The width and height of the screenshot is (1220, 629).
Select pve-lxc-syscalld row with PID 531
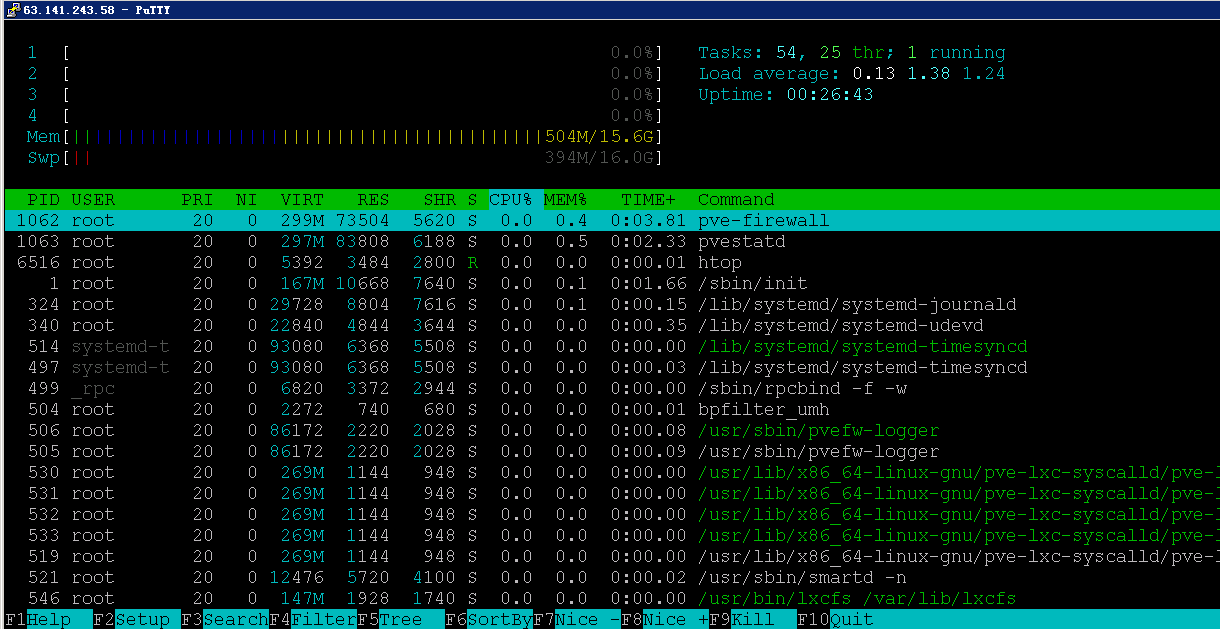coord(610,493)
